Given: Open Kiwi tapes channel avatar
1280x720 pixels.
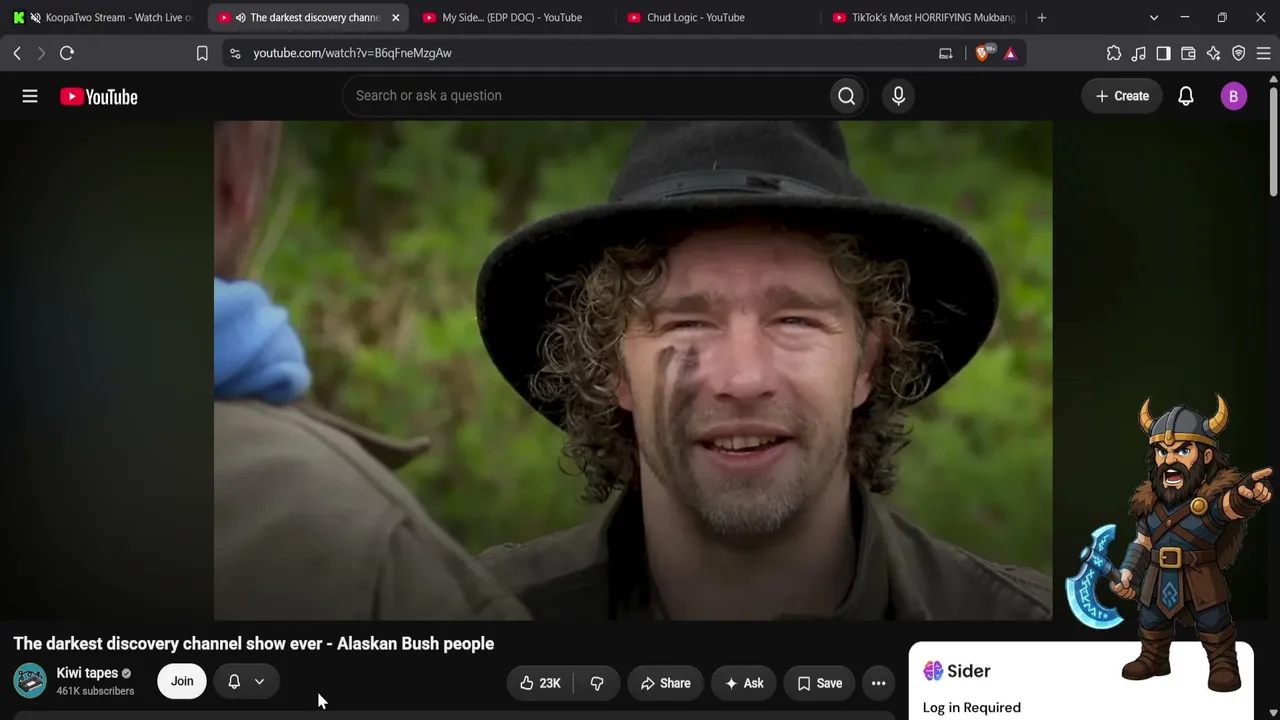Looking at the screenshot, I should 30,681.
